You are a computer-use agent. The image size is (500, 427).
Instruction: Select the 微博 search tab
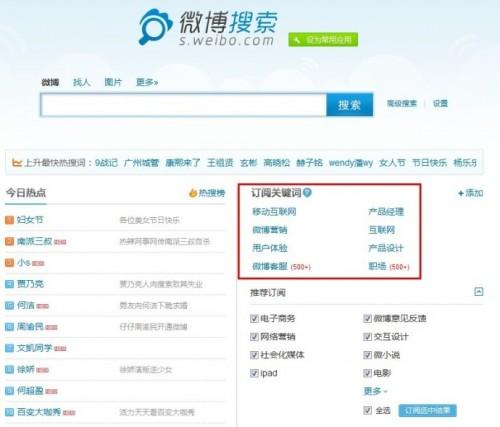coord(50,82)
